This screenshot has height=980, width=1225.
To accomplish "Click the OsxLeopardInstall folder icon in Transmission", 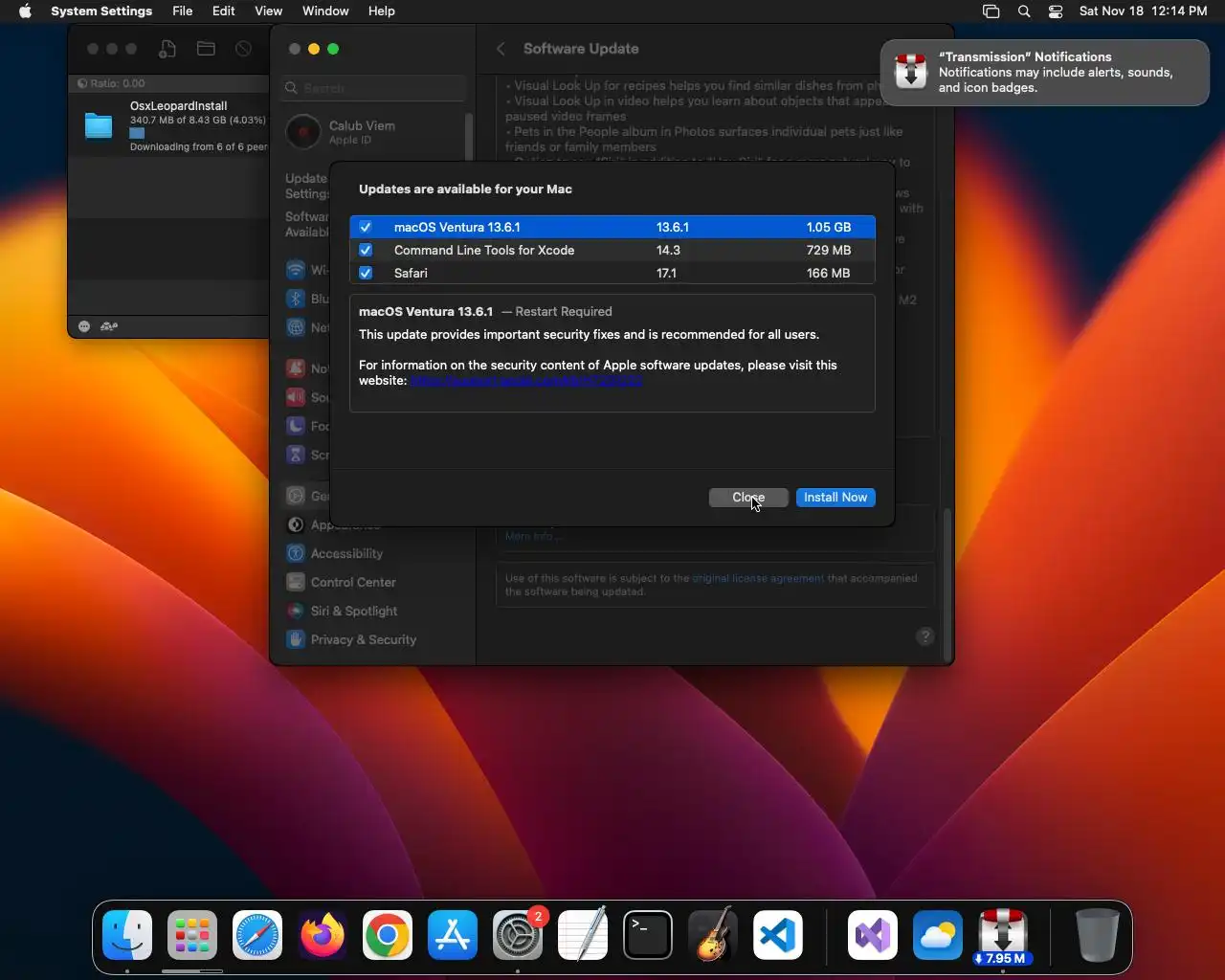I will pos(99,125).
